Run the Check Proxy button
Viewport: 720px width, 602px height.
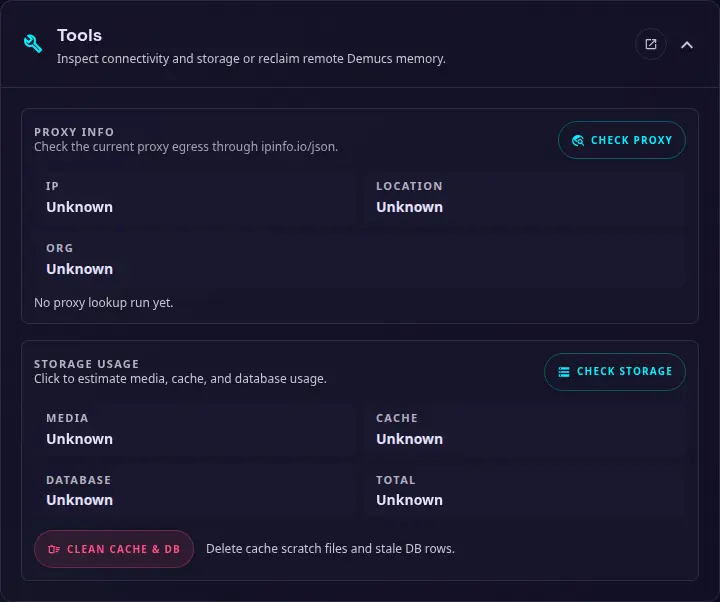tap(622, 140)
